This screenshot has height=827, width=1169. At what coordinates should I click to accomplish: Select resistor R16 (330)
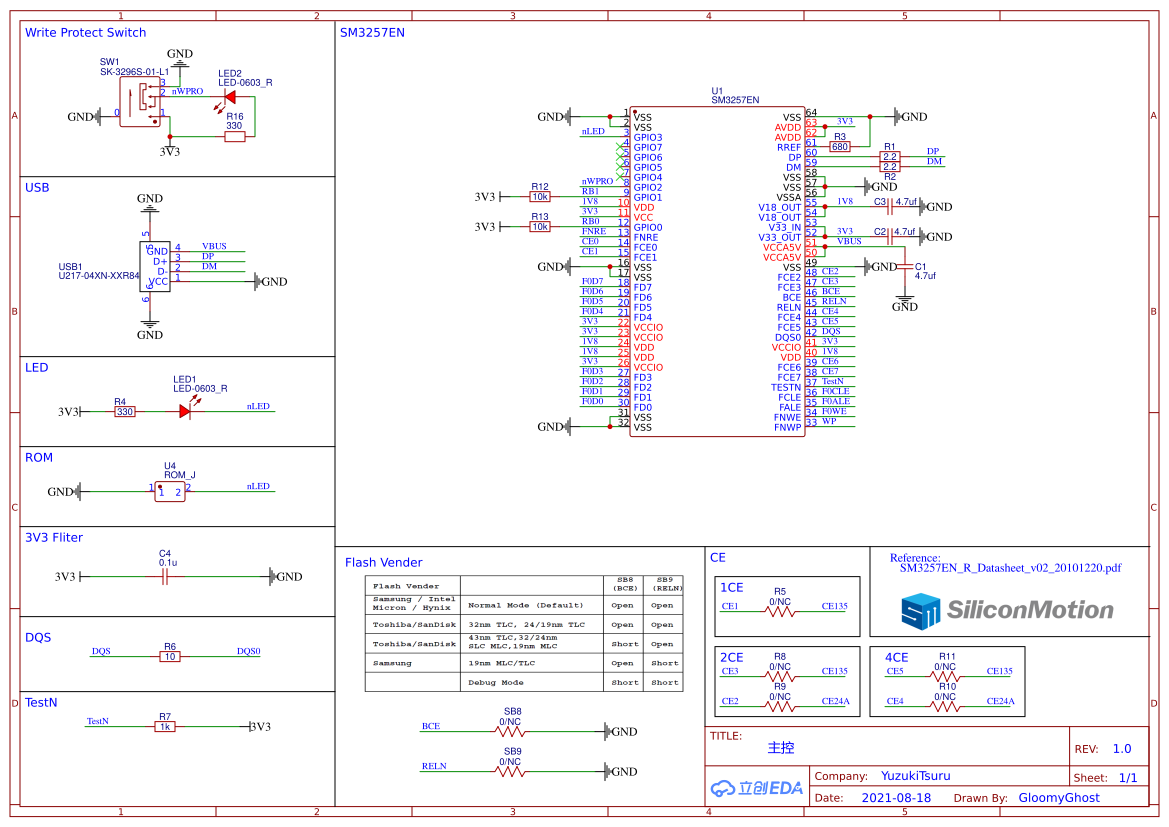point(234,136)
